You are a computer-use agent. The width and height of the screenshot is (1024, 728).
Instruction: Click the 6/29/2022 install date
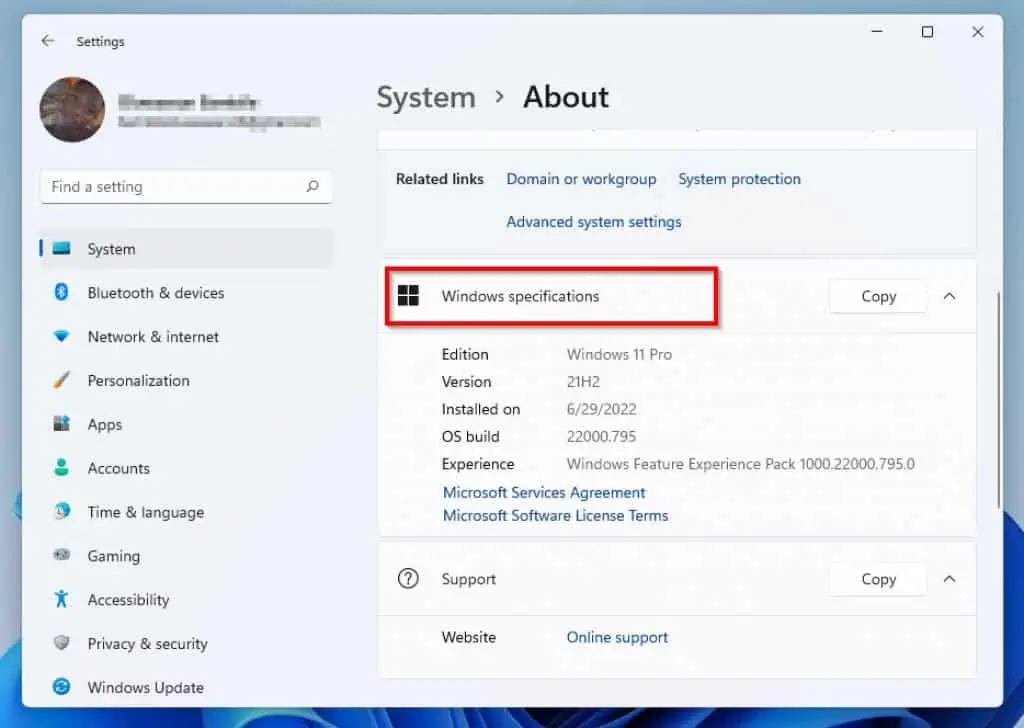[x=601, y=409]
